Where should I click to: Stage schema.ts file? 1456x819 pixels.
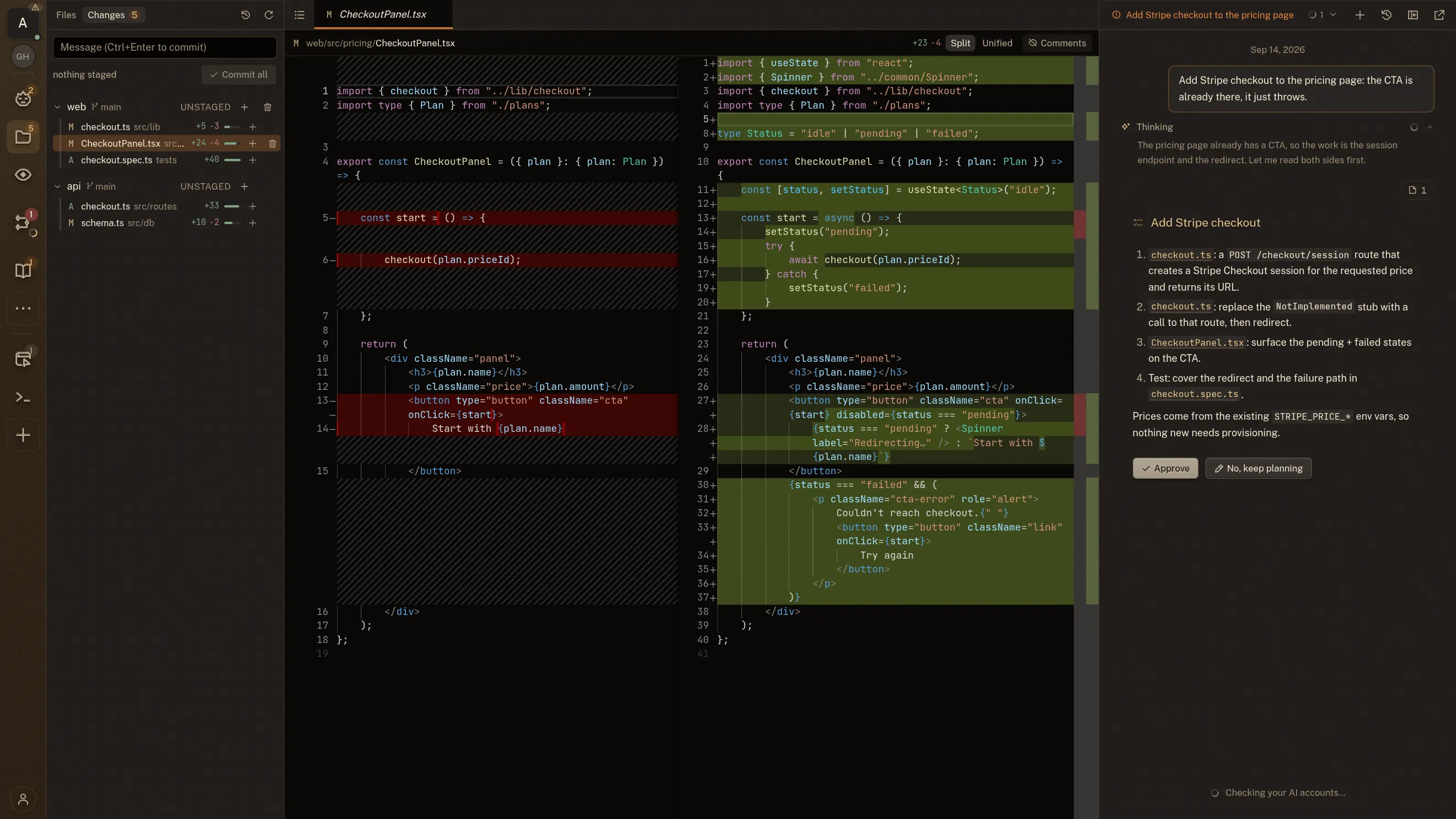253,223
